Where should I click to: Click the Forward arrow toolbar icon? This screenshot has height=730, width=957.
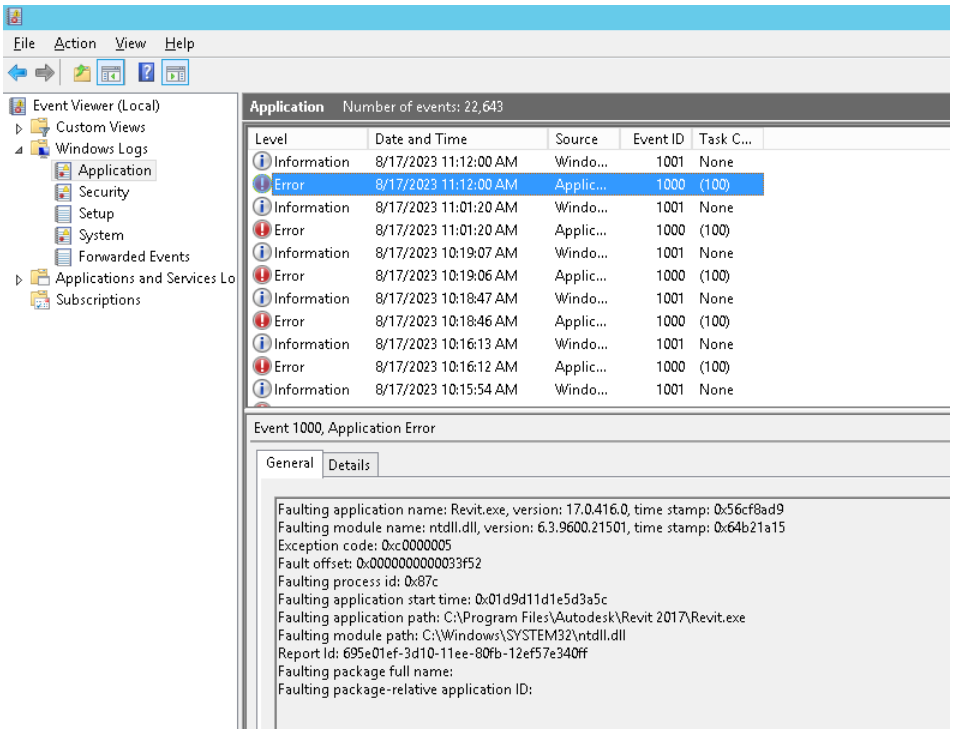[x=45, y=73]
